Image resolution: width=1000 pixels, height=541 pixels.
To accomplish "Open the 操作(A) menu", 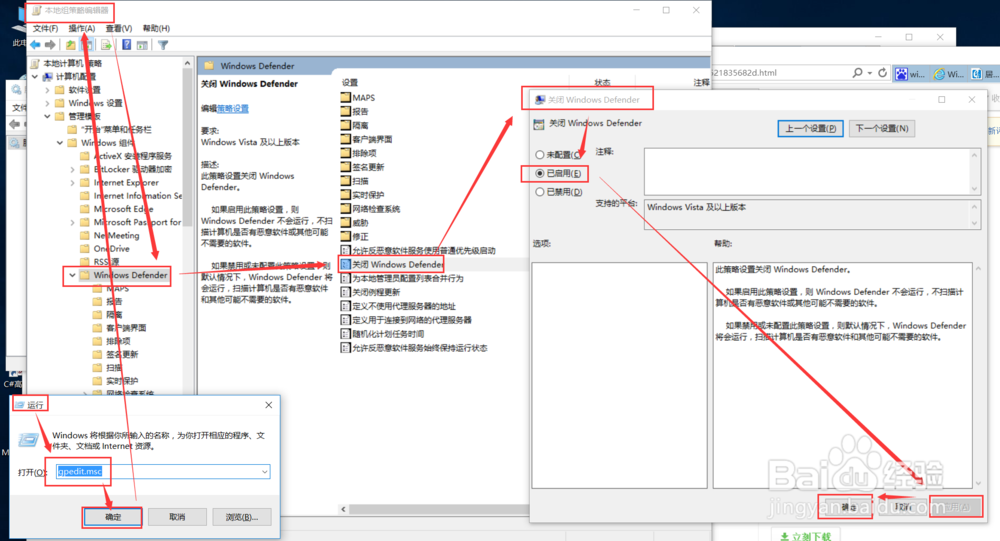I will point(82,28).
